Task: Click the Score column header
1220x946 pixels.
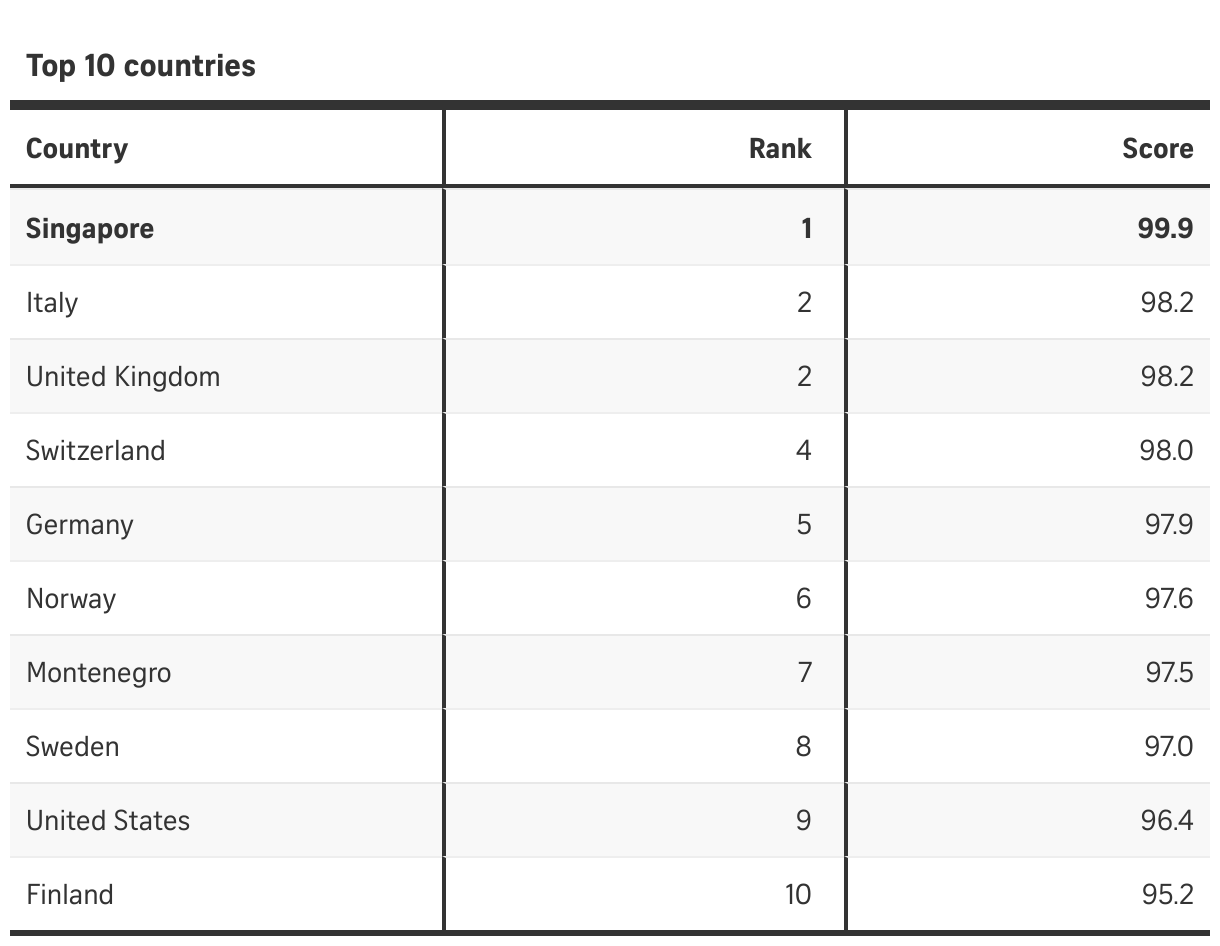Action: (x=1157, y=149)
